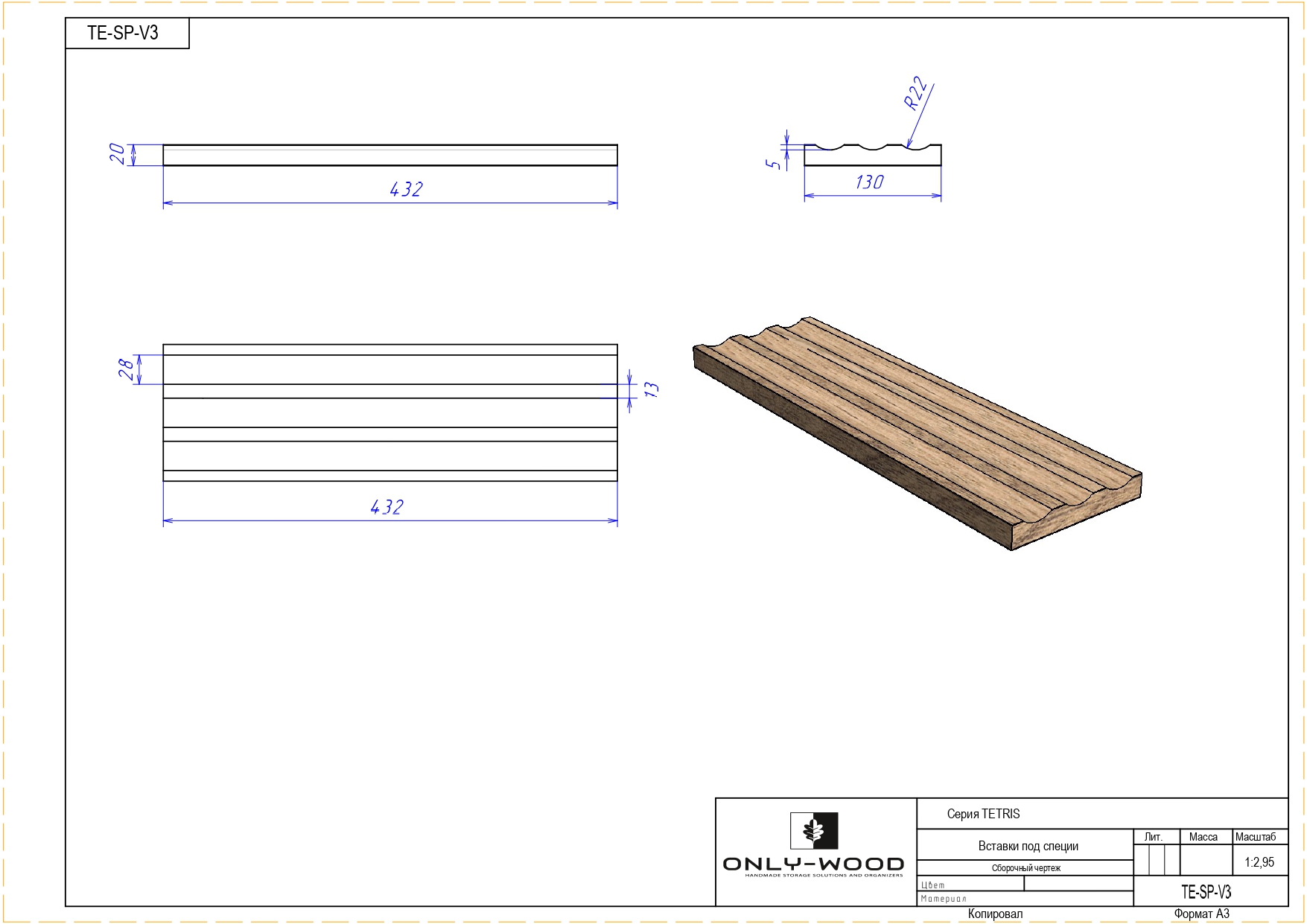
Task: Select the Масса header cell
Action: tap(1203, 837)
